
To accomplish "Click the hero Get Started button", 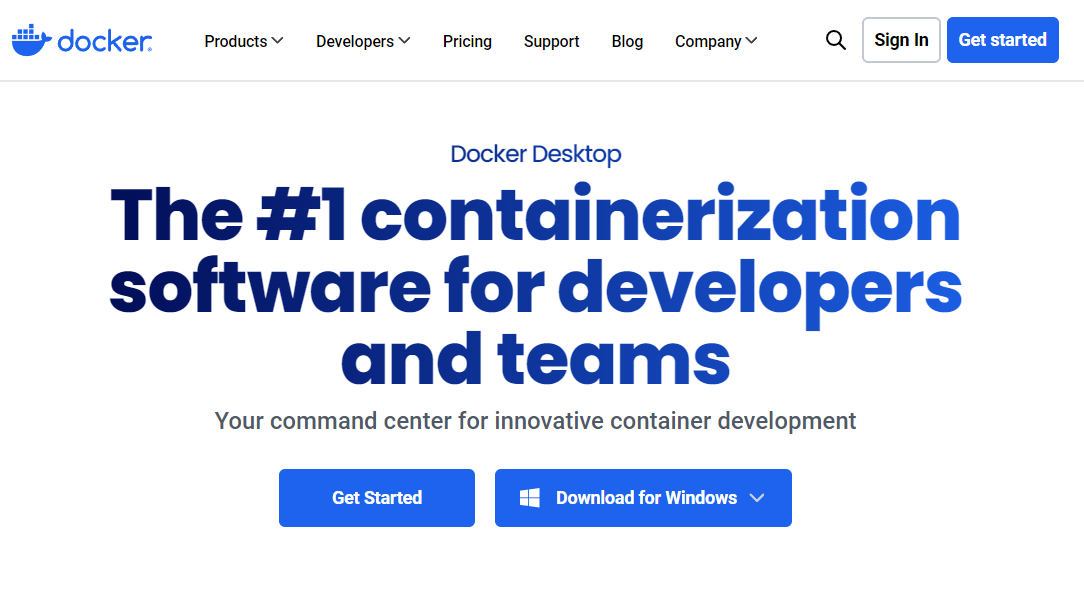I will tap(377, 498).
